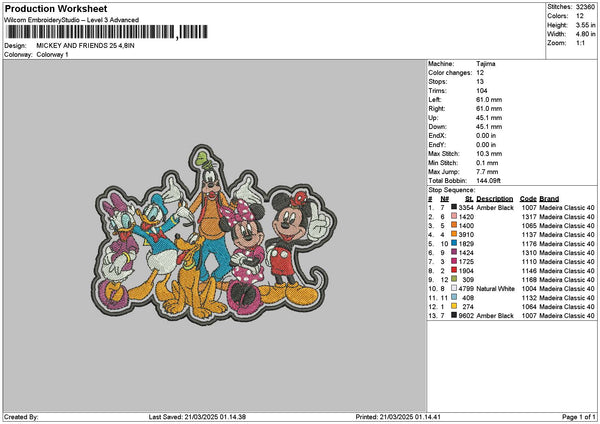
Task: Click Min Stitch value "0.1 mm"
Action: (487, 163)
